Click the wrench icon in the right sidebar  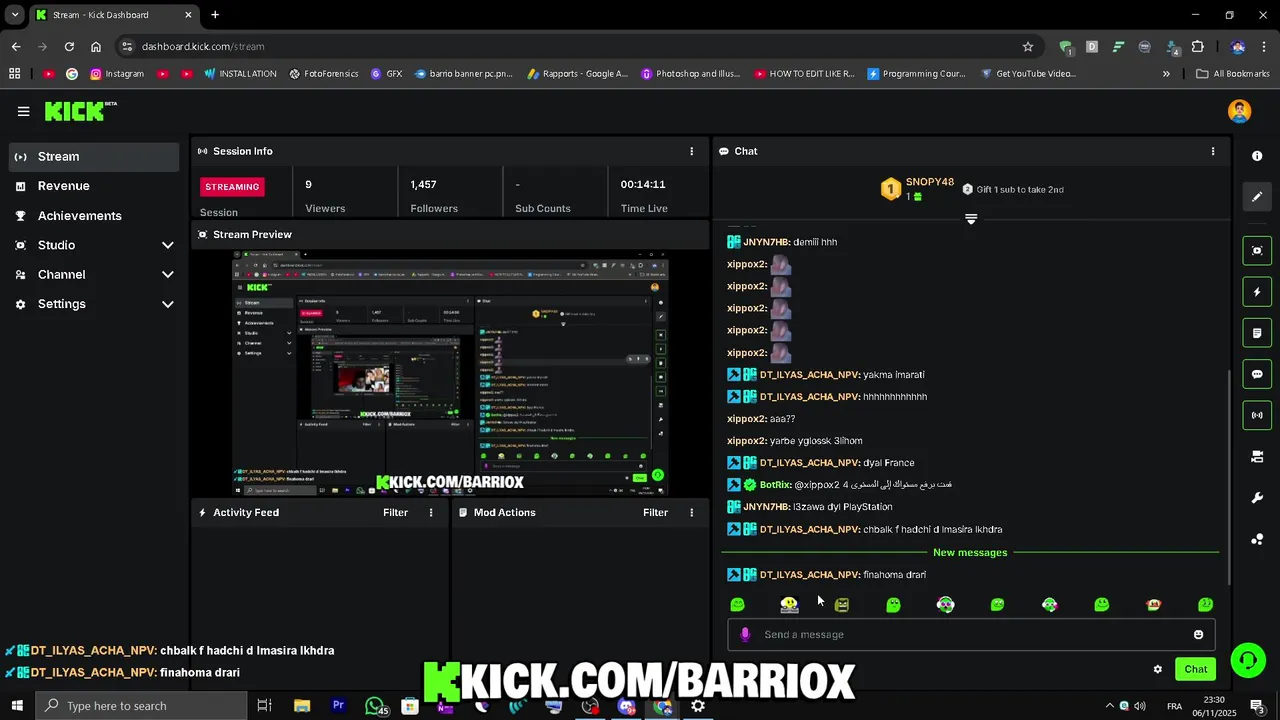[x=1257, y=498]
